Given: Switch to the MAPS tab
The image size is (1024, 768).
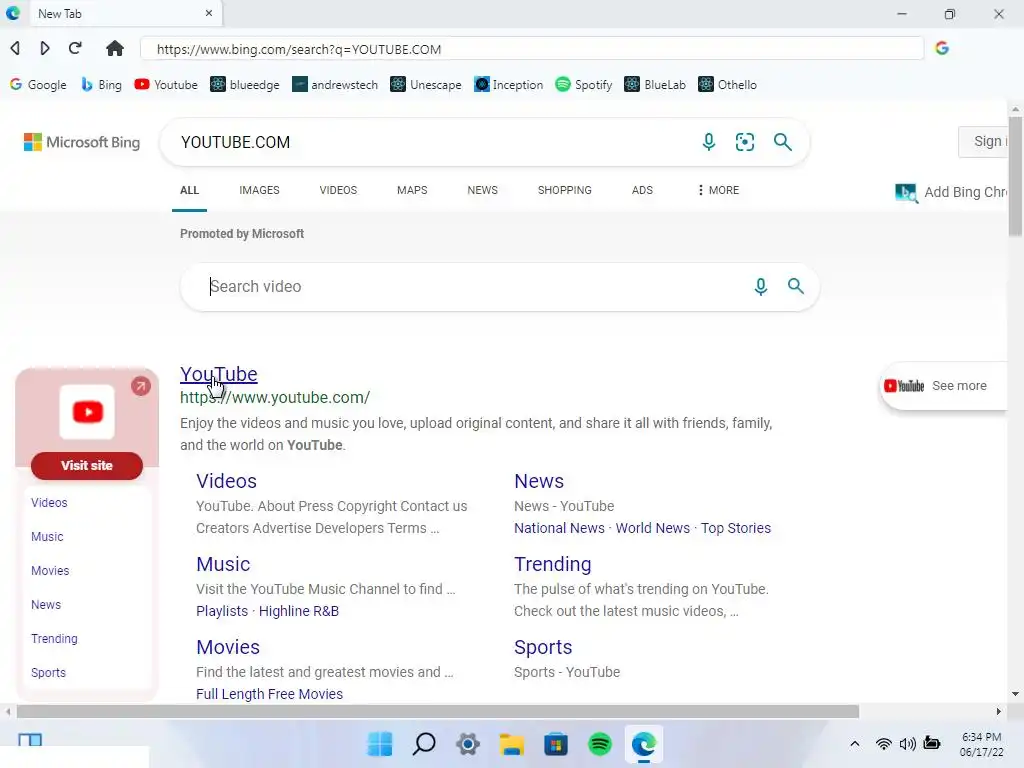Looking at the screenshot, I should click(x=412, y=190).
